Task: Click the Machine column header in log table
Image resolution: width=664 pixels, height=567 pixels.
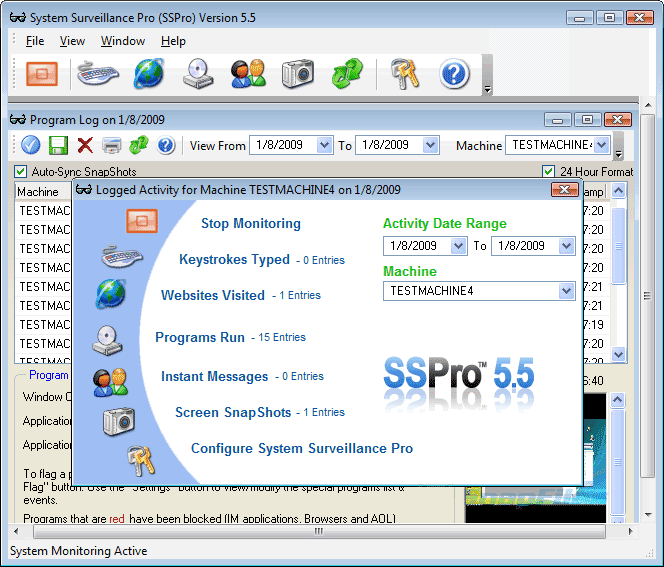Action: pos(42,192)
